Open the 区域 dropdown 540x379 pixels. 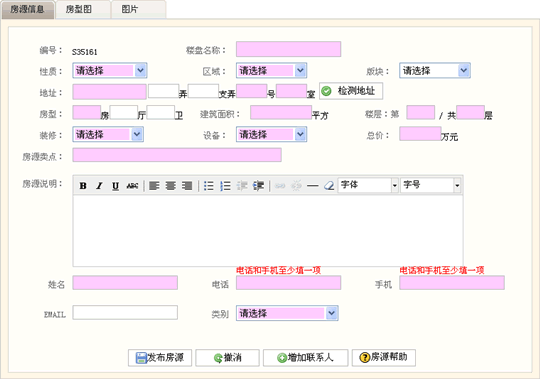pos(271,71)
